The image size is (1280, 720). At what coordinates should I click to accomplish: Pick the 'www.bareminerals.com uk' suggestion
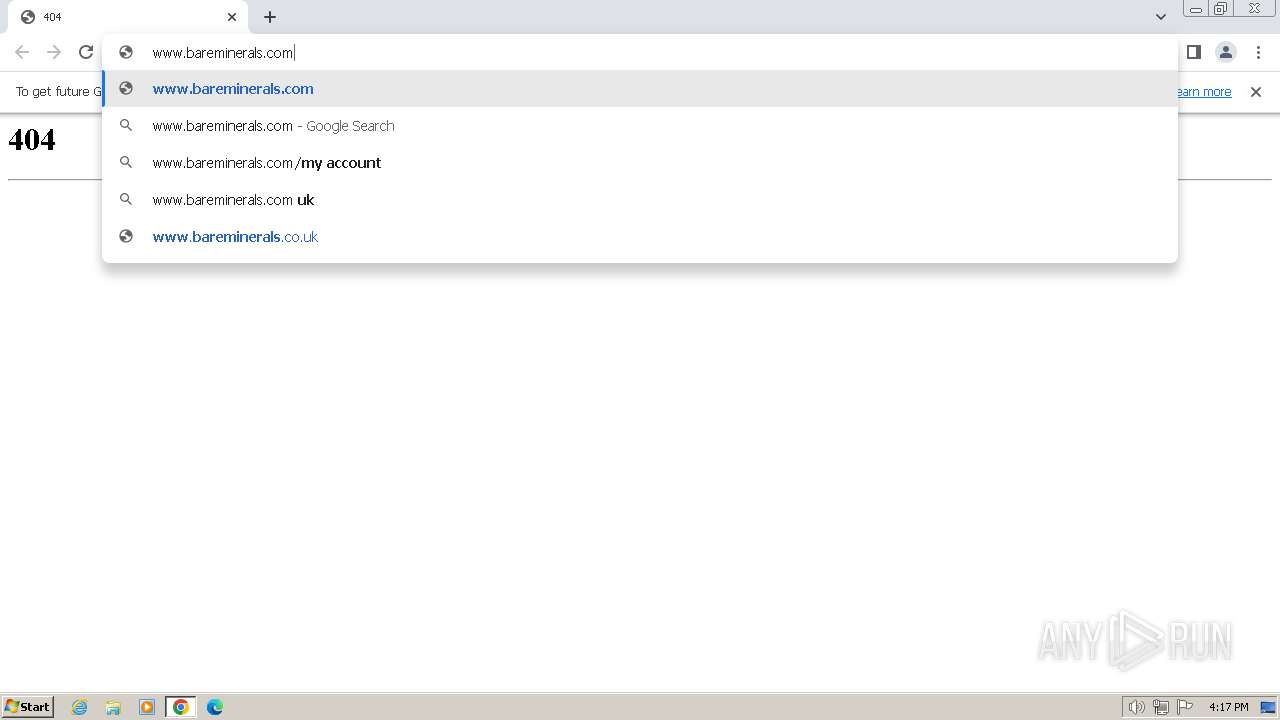click(640, 200)
